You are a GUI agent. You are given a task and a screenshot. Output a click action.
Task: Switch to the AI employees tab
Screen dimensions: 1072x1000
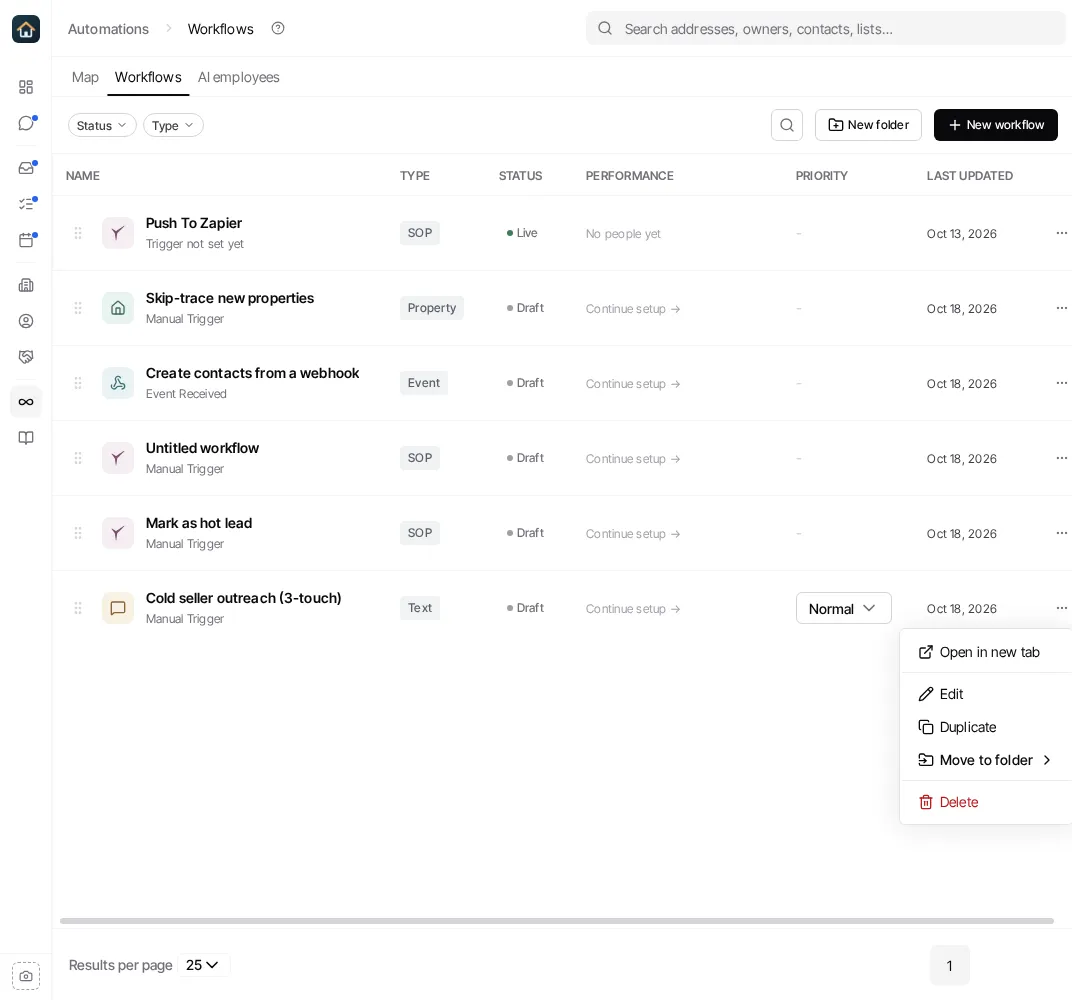239,77
